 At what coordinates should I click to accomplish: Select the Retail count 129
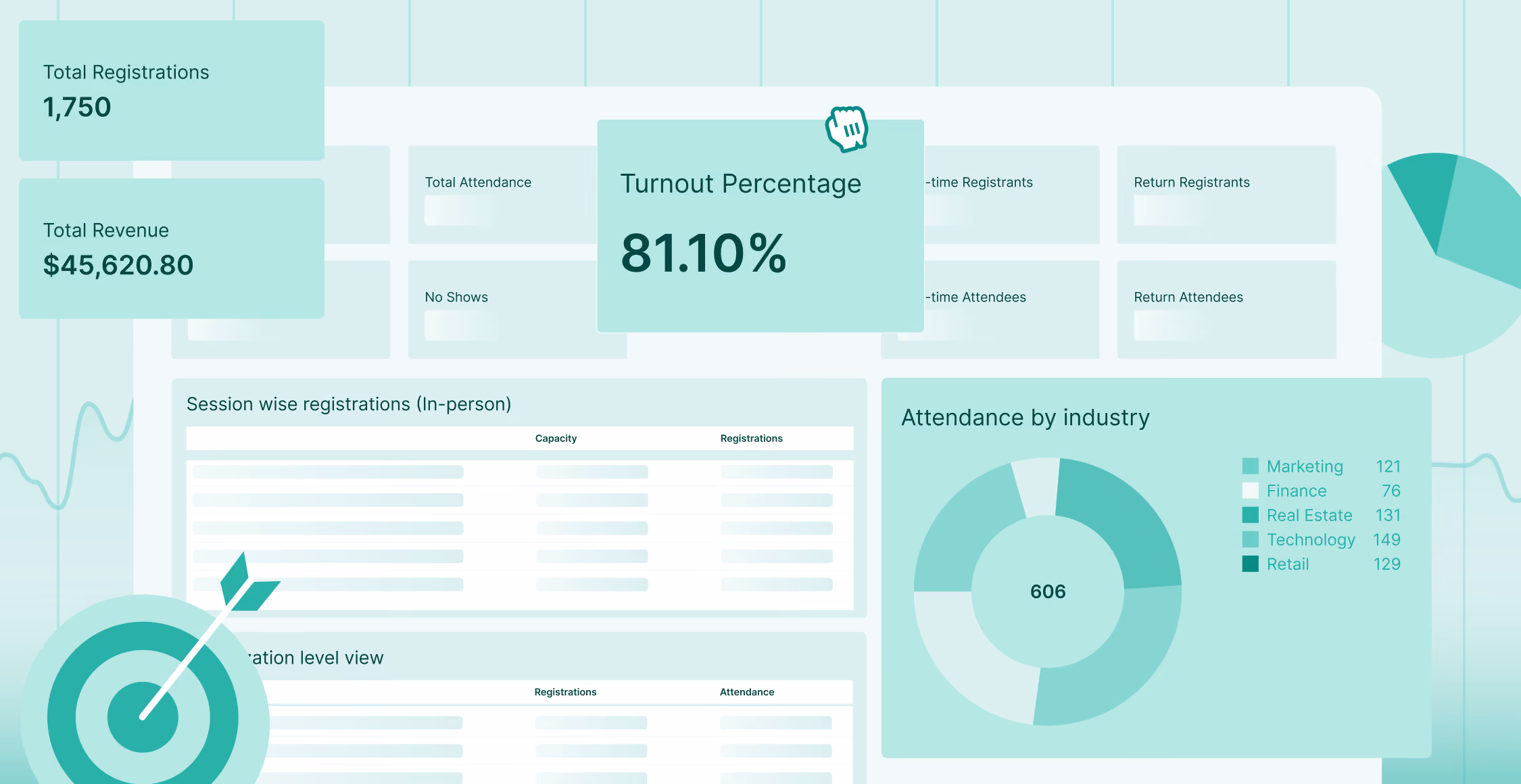click(1386, 564)
